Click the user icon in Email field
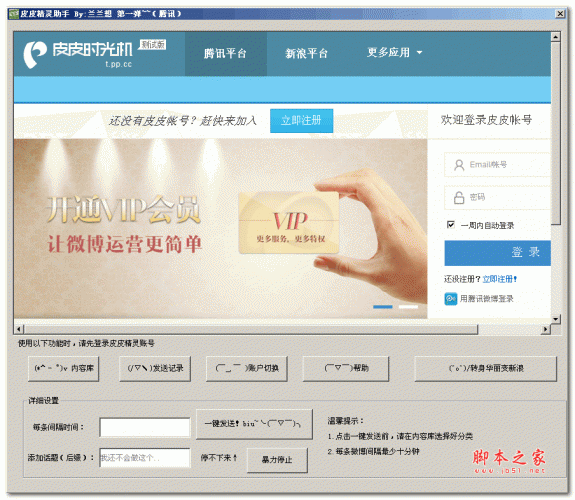This screenshot has width=575, height=500. click(459, 165)
